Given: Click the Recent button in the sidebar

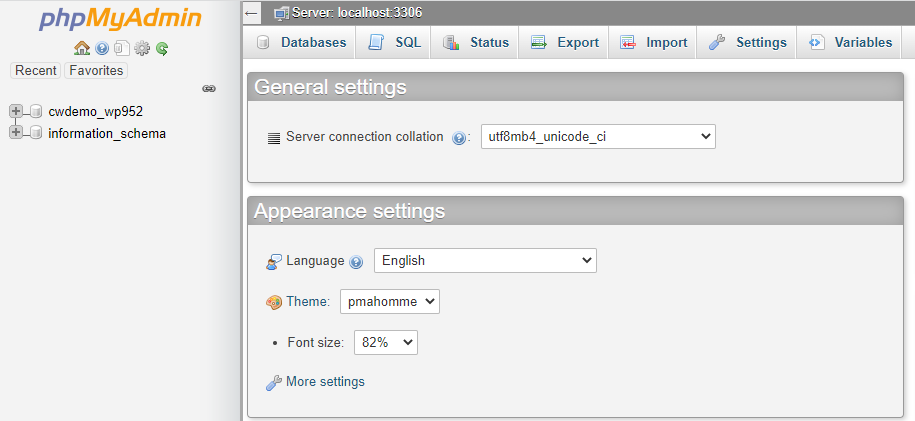Looking at the screenshot, I should coord(36,71).
